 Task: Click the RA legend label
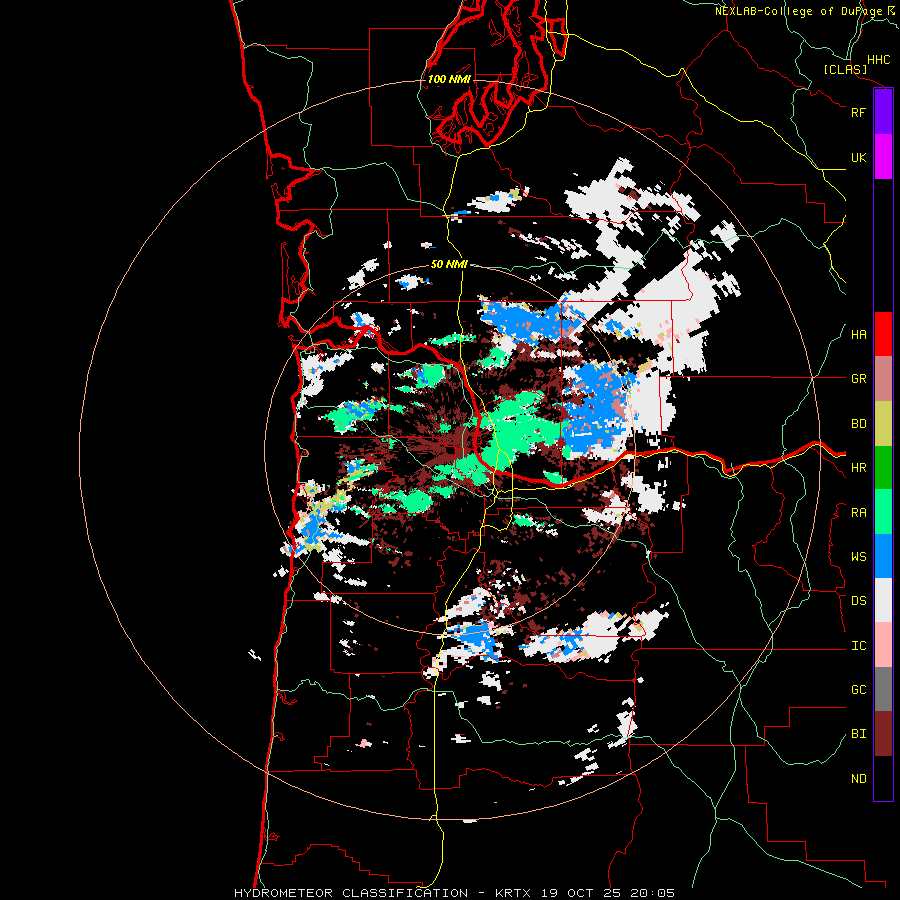tap(858, 513)
